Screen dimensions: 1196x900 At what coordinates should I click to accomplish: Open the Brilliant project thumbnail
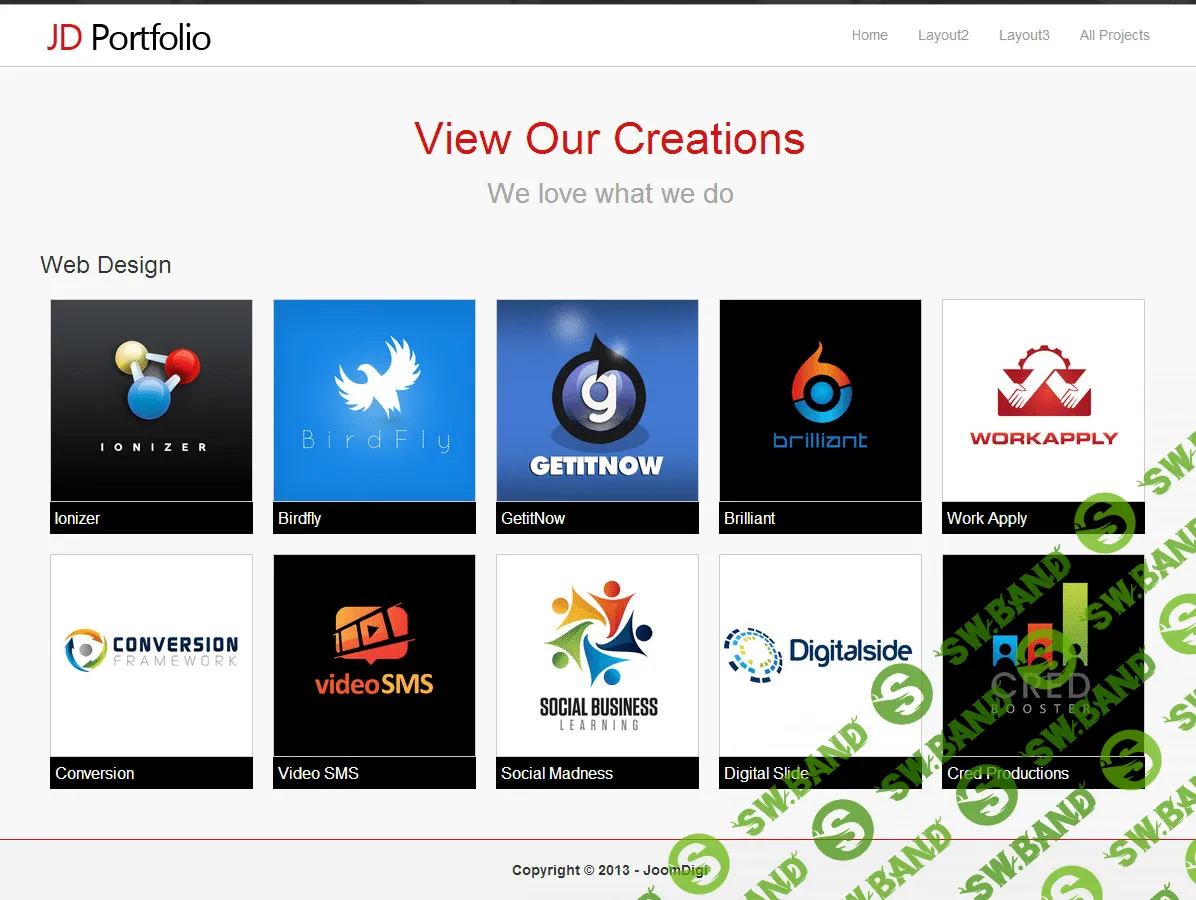820,400
